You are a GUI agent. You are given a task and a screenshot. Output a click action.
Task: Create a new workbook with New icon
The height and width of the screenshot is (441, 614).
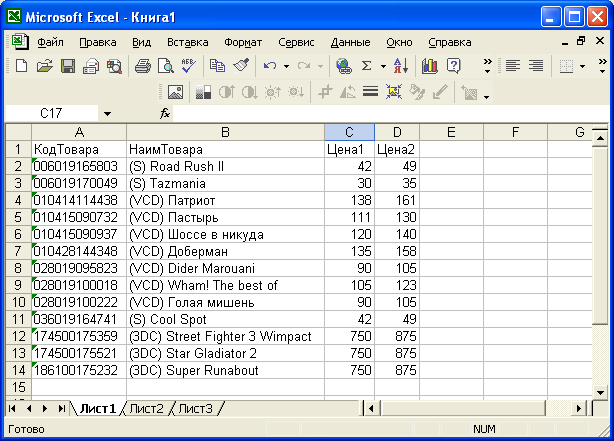click(21, 66)
